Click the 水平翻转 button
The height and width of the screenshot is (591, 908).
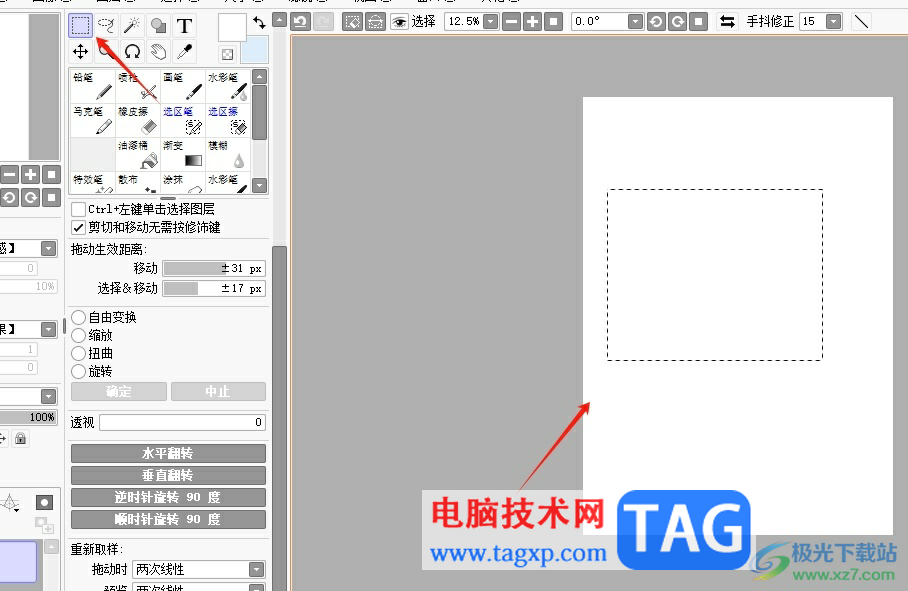tap(169, 453)
